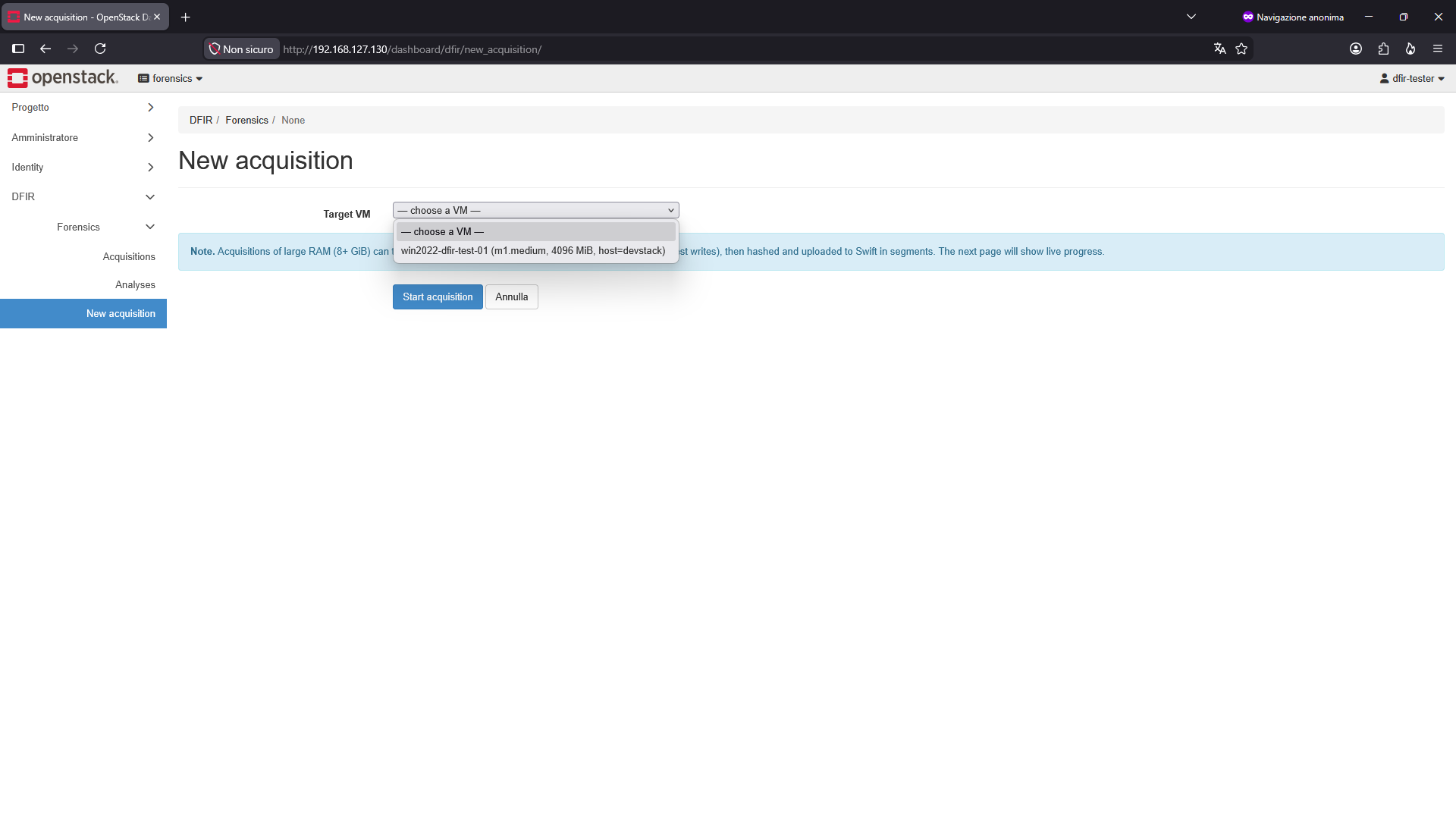Screen dimensions: 1456x819
Task: Close the New acquisition browser tab
Action: tap(157, 17)
